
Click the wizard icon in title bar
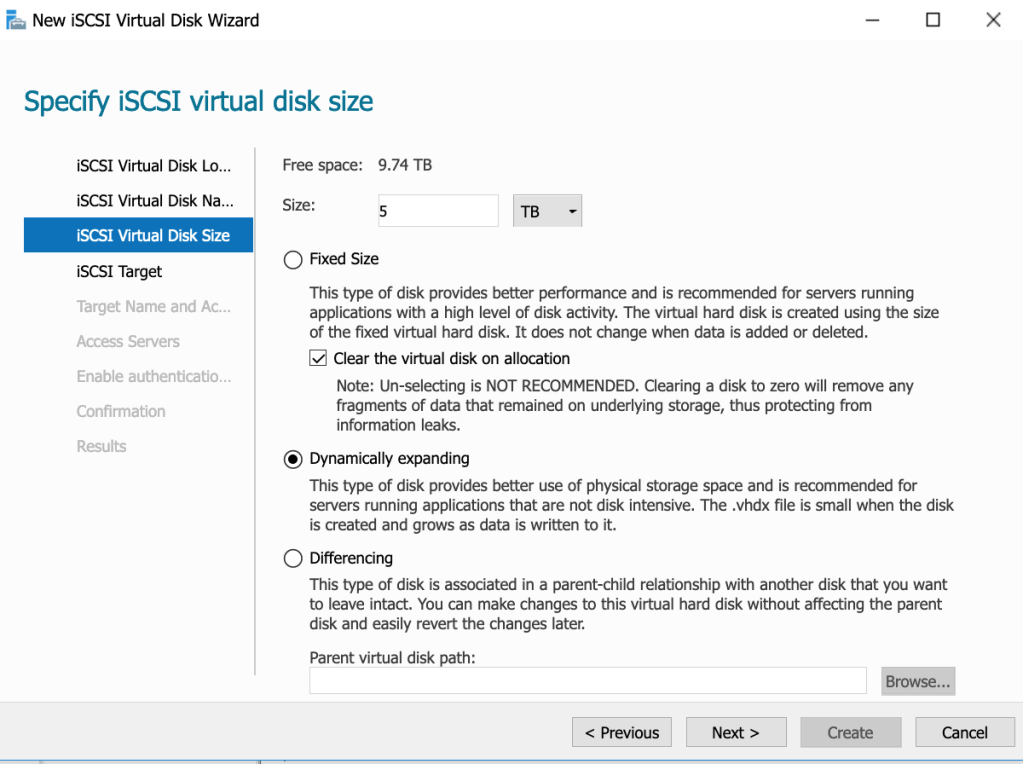[x=15, y=20]
